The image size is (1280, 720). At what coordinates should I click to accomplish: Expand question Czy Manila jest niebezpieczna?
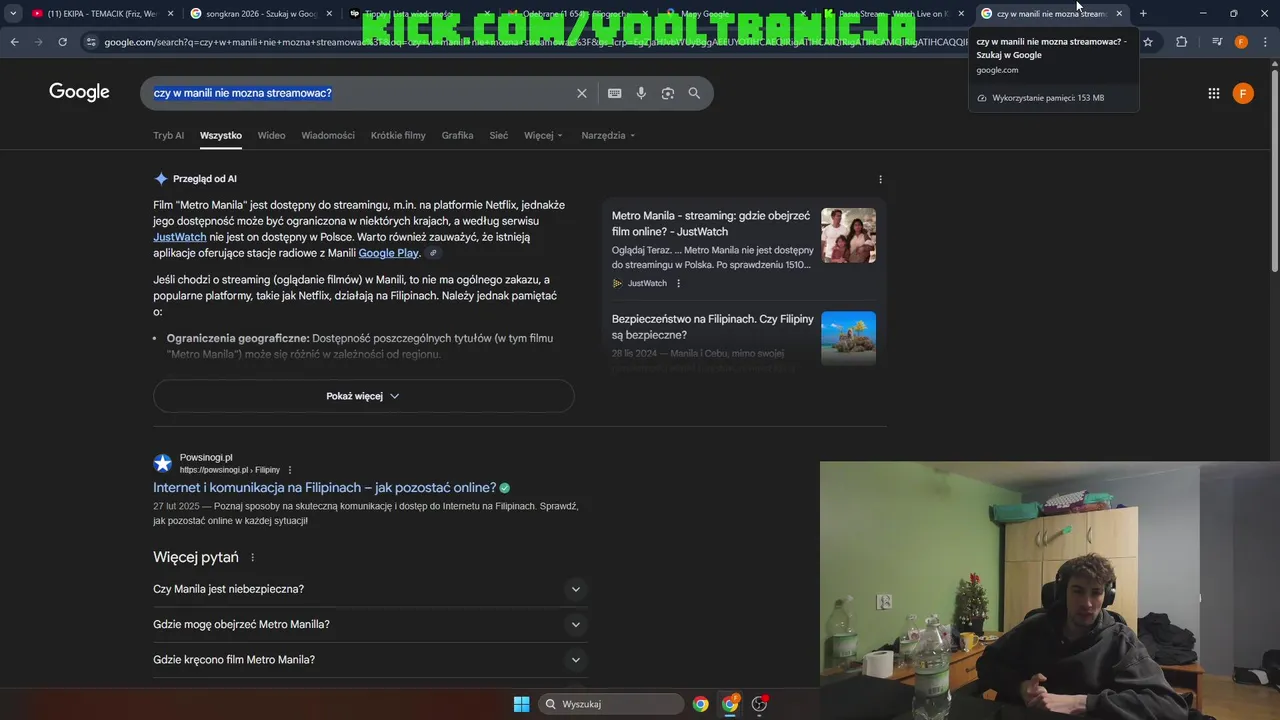pyautogui.click(x=368, y=589)
